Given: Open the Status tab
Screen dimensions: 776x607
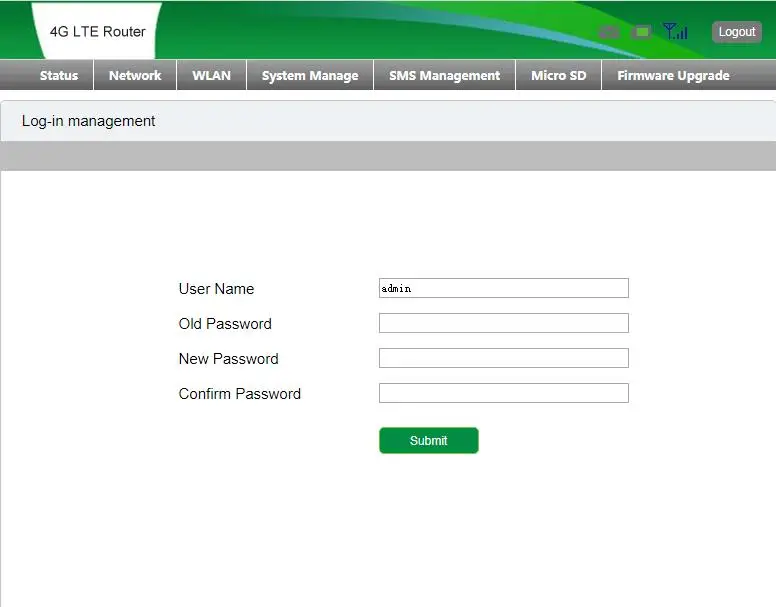Looking at the screenshot, I should [x=59, y=76].
